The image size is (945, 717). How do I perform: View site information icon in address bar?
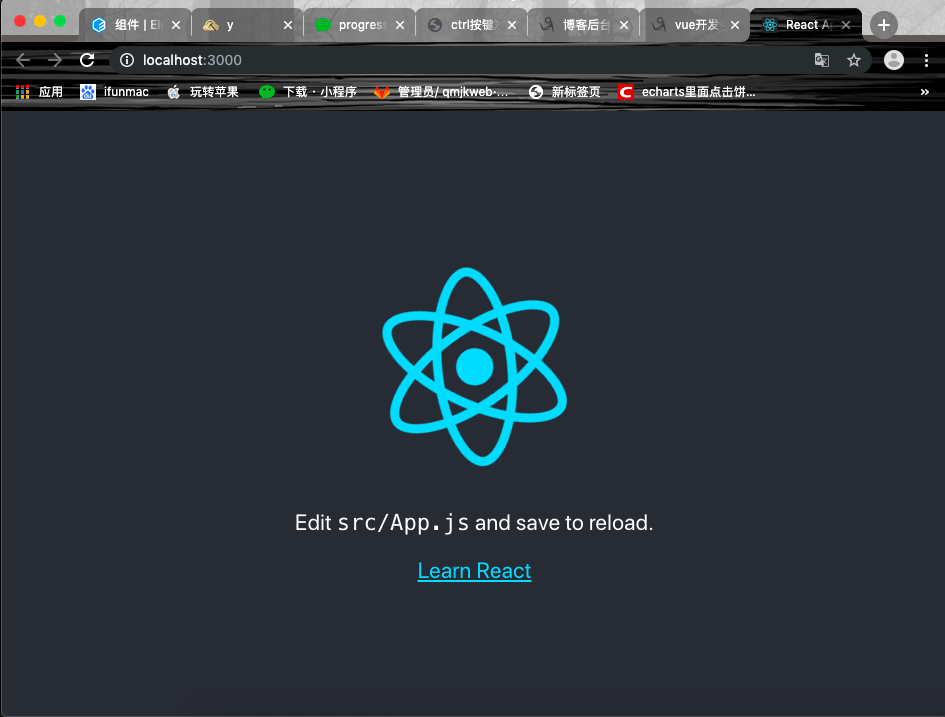[x=127, y=60]
